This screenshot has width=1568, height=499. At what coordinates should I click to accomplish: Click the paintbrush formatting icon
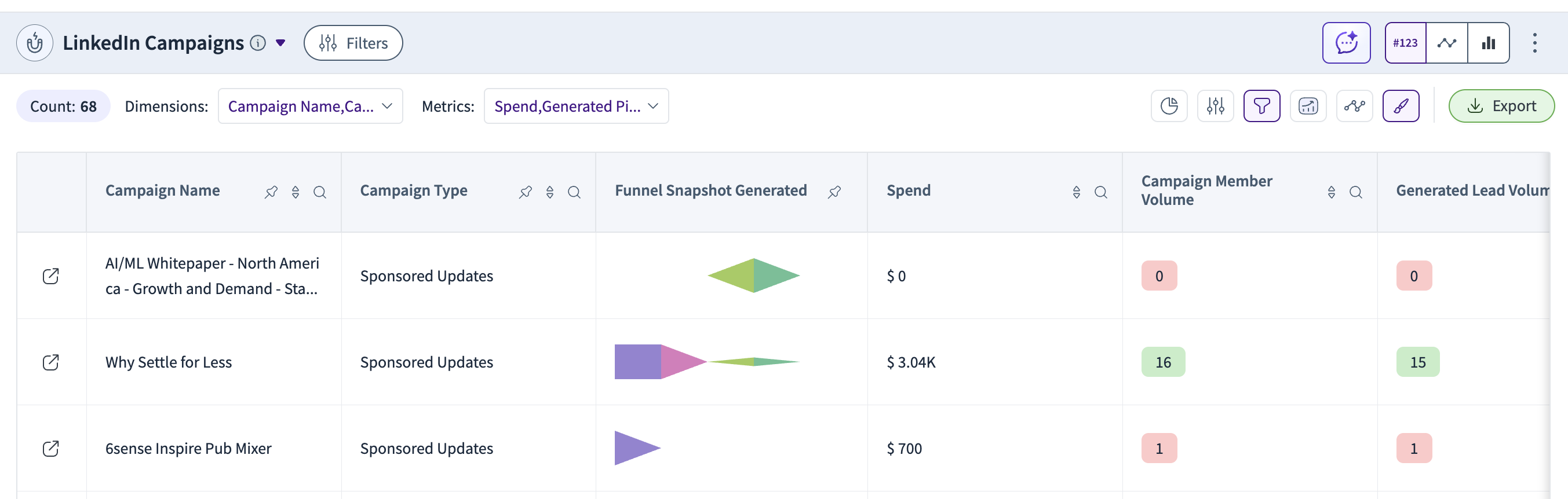coord(1401,106)
